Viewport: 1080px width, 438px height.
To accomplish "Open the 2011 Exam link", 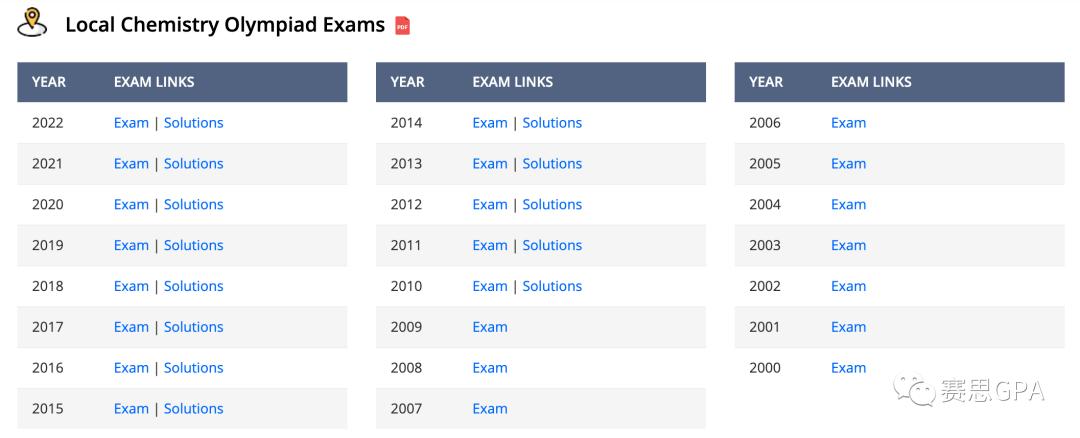I will 490,245.
